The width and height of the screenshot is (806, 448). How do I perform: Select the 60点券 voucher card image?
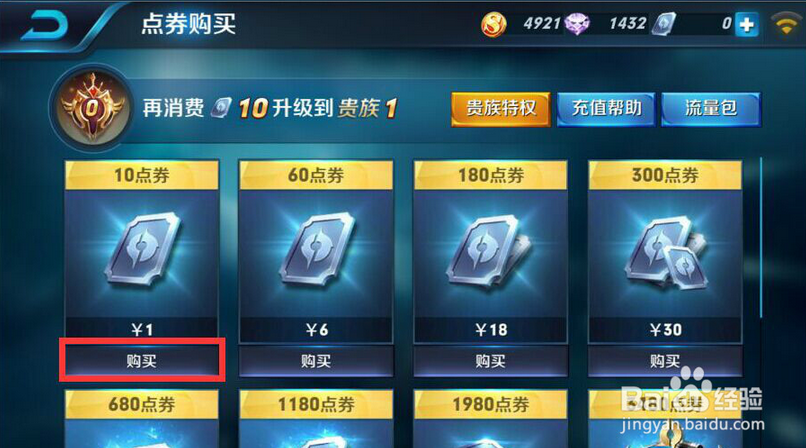tap(317, 252)
